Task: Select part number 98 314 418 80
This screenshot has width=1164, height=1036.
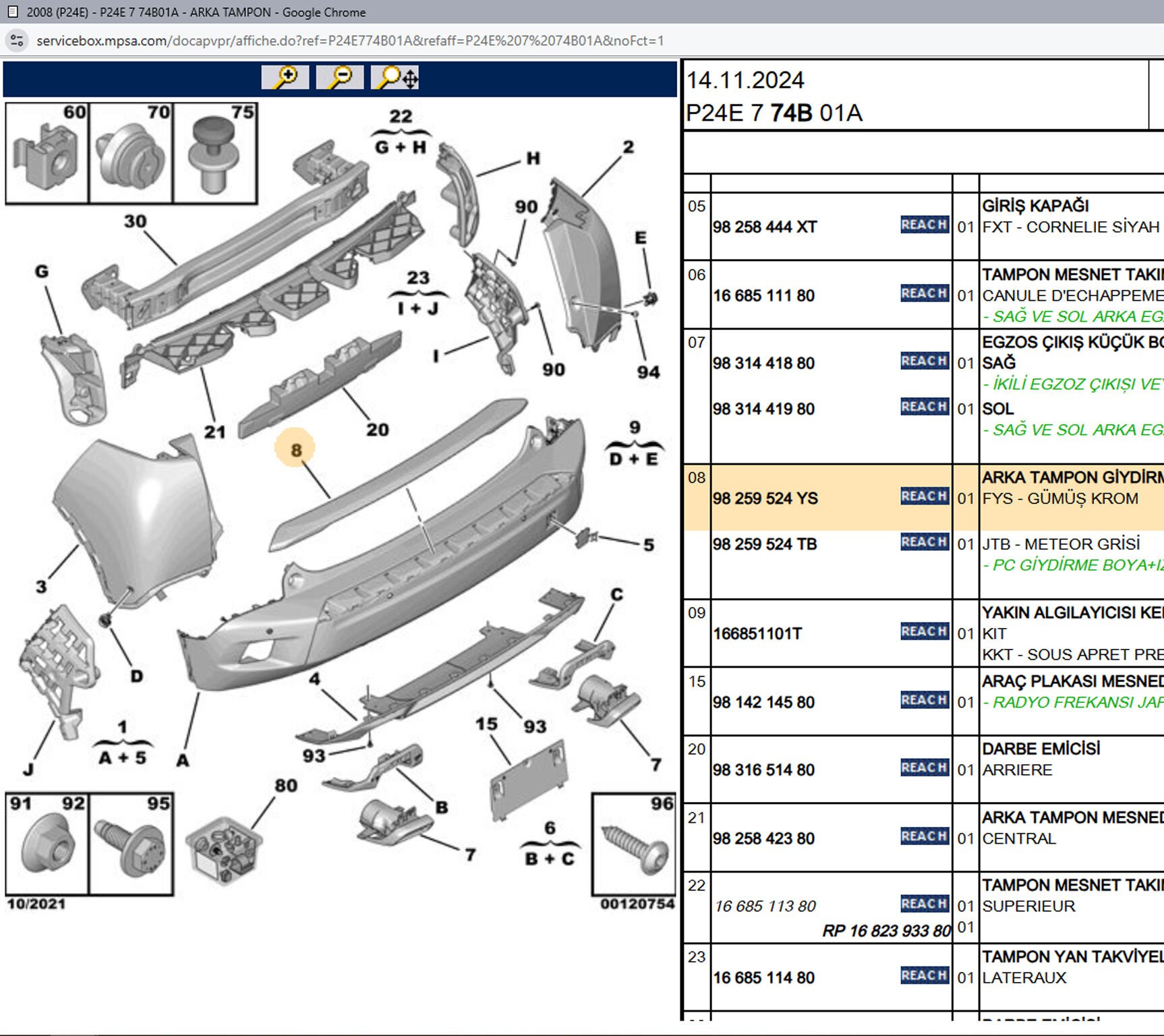Action: (x=763, y=364)
